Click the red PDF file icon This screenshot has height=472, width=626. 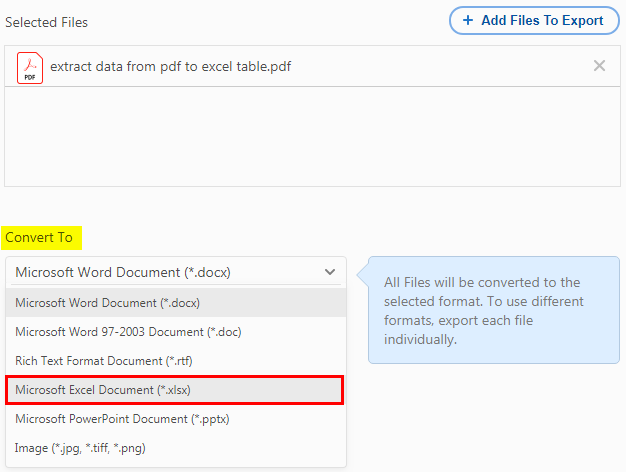pos(30,67)
